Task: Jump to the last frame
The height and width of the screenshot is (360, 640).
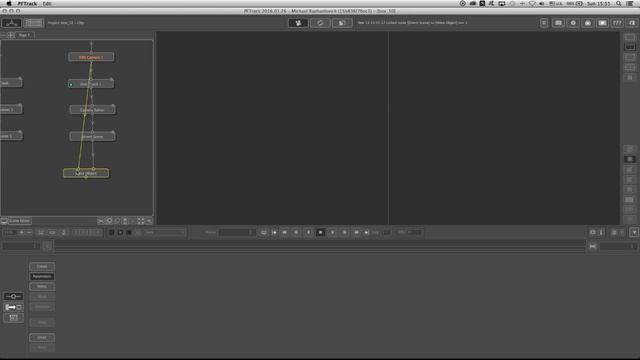Action: click(367, 232)
